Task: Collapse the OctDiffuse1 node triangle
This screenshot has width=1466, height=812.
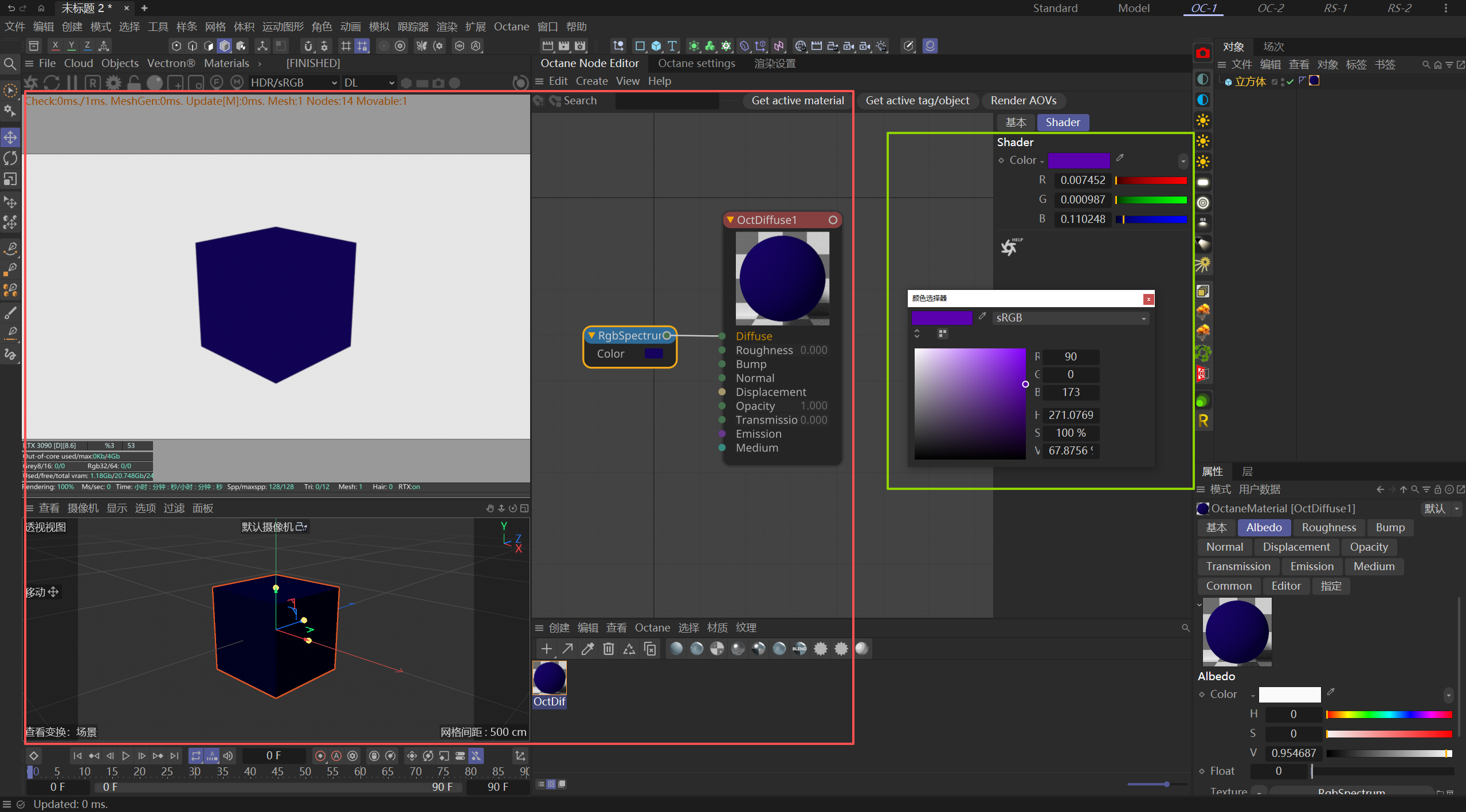Action: [x=730, y=220]
